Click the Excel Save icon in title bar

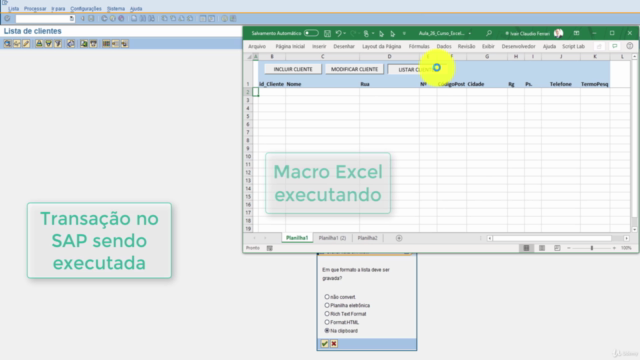[327, 33]
